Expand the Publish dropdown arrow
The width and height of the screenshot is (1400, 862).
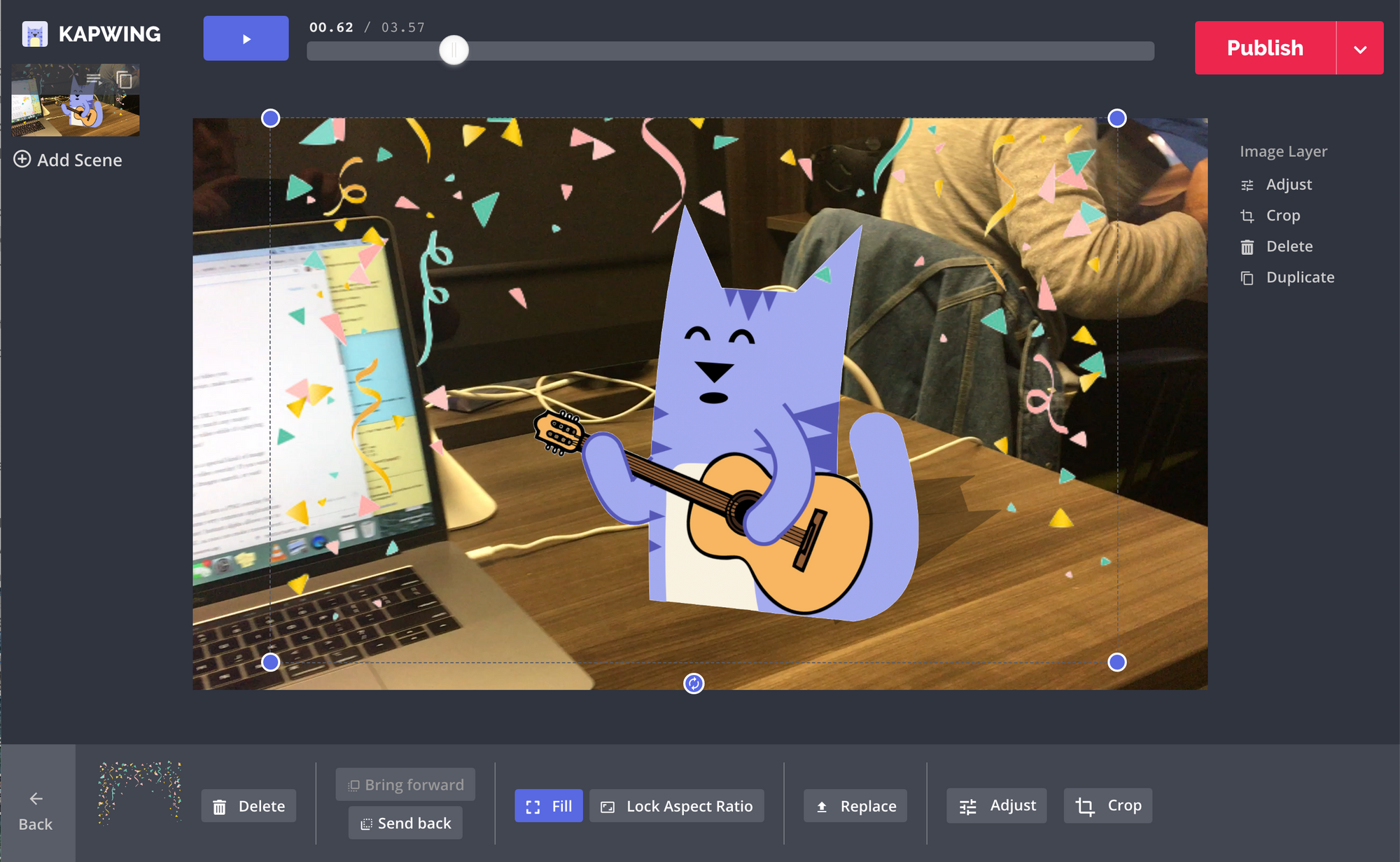point(1359,48)
